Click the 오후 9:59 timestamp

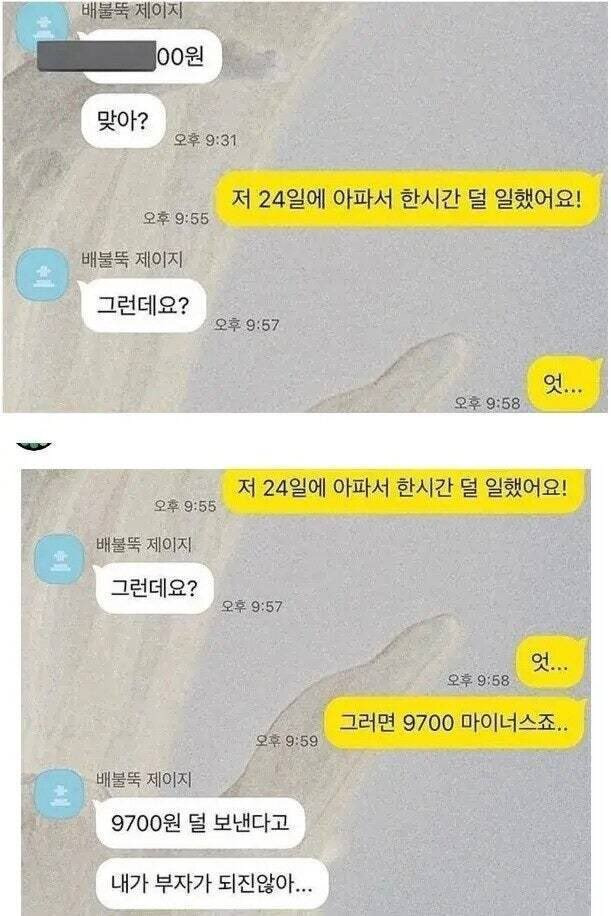click(287, 741)
